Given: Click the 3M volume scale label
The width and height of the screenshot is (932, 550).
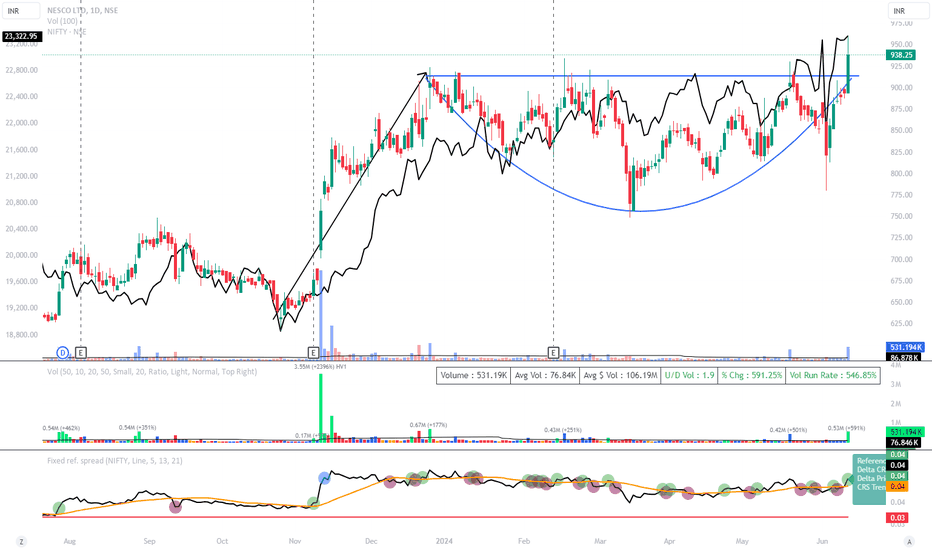Looking at the screenshot, I should pos(895,385).
